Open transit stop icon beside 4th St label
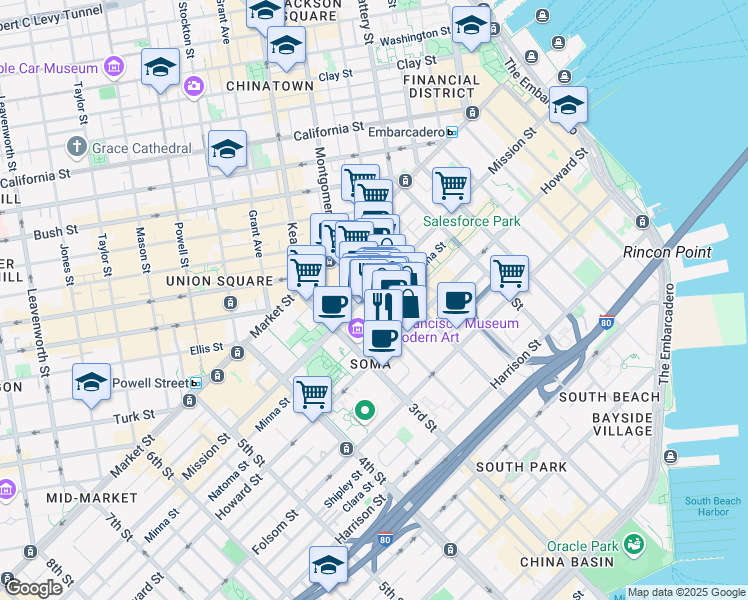 pos(346,448)
